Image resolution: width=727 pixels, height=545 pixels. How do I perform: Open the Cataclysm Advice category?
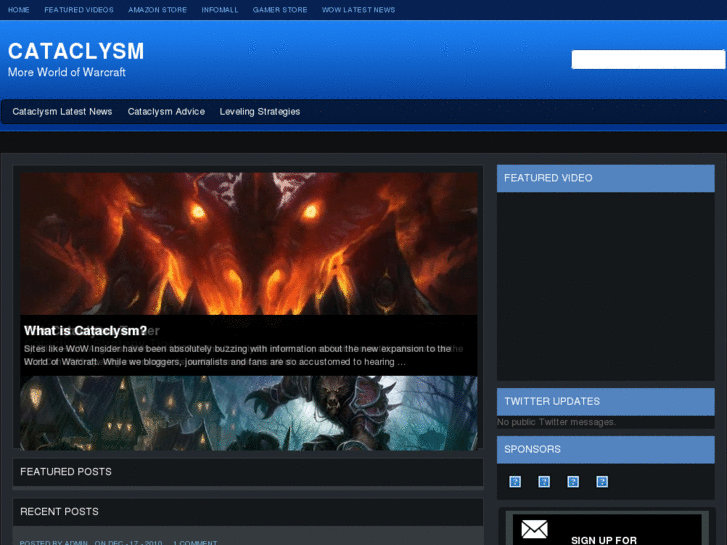click(x=166, y=112)
